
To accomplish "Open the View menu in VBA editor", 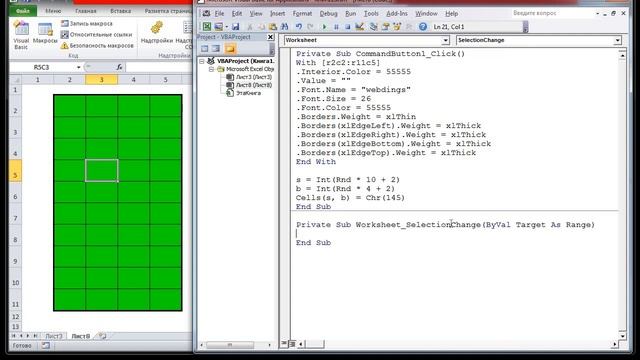I will 256,13.
